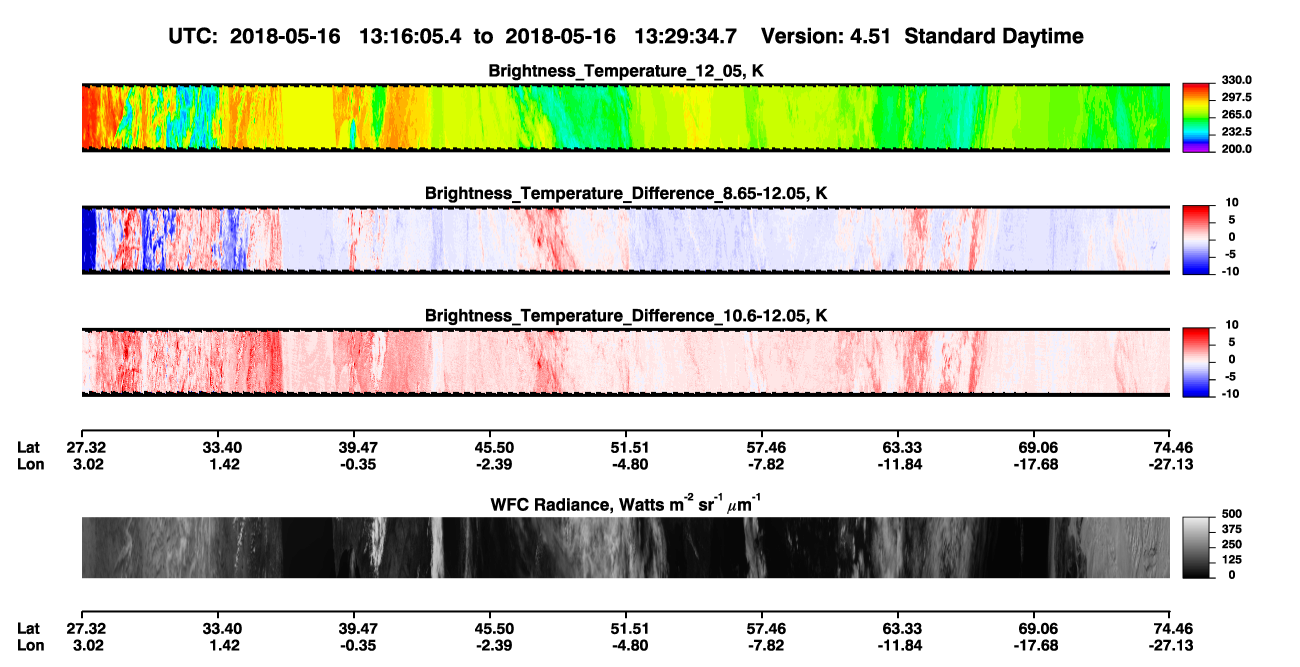Click the 'Lat' label on the bottom axis
Image resolution: width=1300 pixels, height=667 pixels.
[x=29, y=629]
